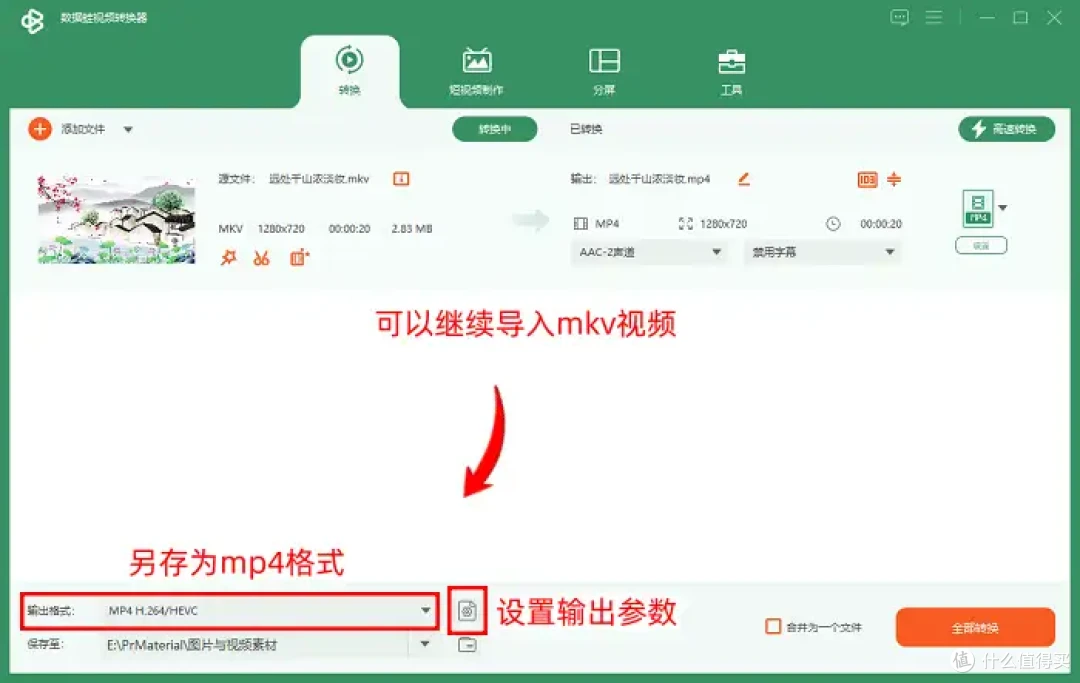Click the orange Convert All button
1080x683 pixels.
pos(975,627)
